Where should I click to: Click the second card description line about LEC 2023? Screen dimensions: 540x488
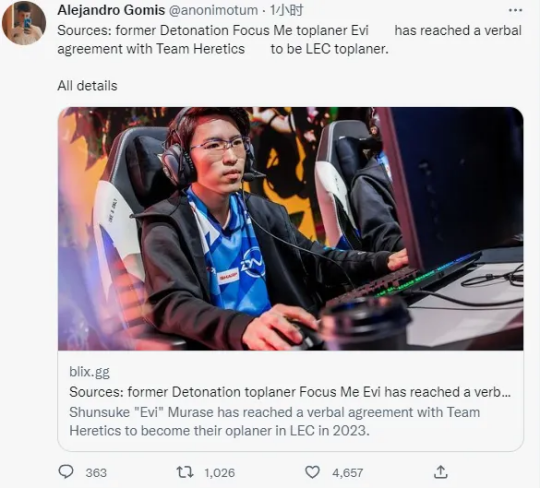pyautogui.click(x=219, y=431)
